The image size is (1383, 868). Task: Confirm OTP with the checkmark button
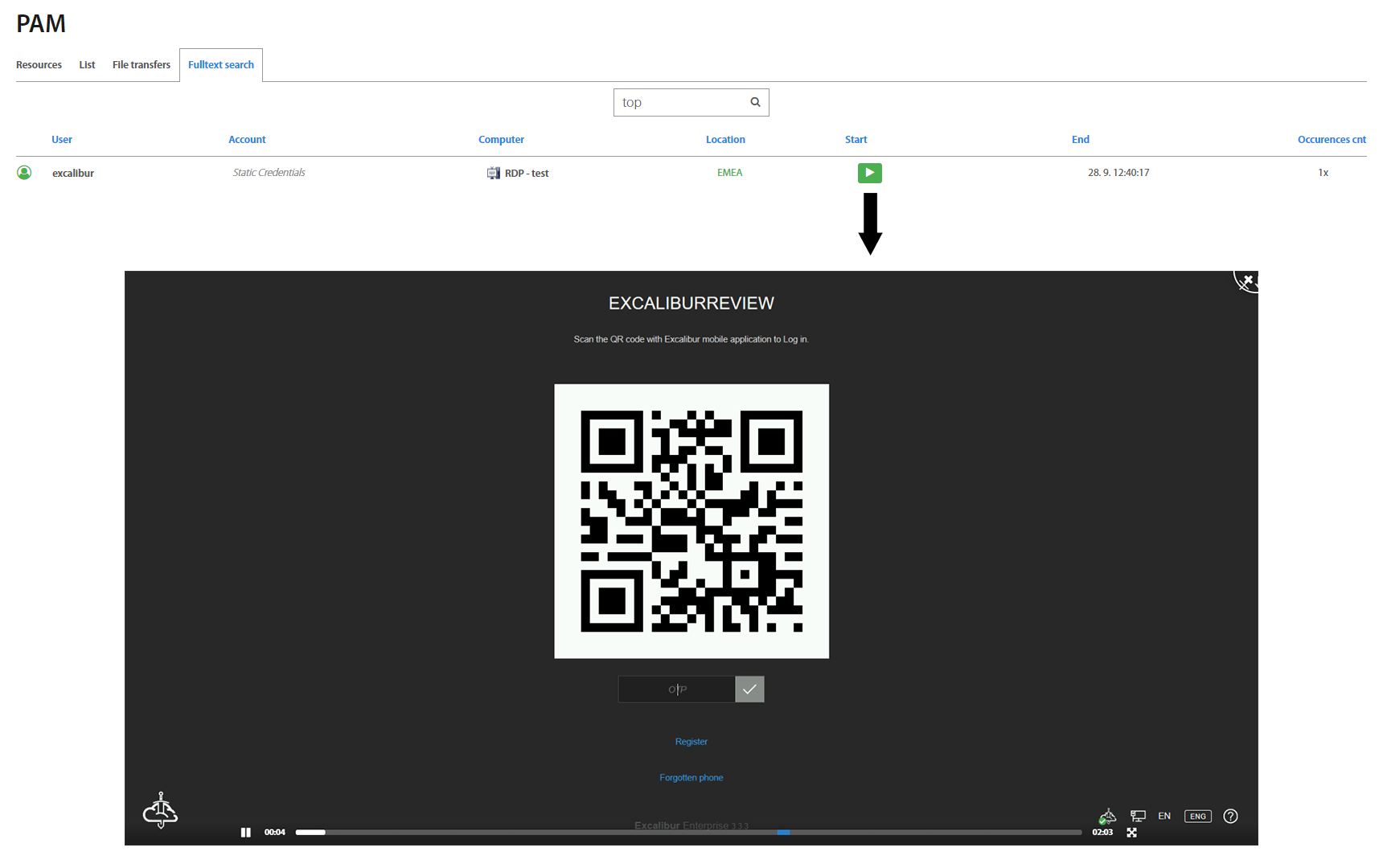749,690
